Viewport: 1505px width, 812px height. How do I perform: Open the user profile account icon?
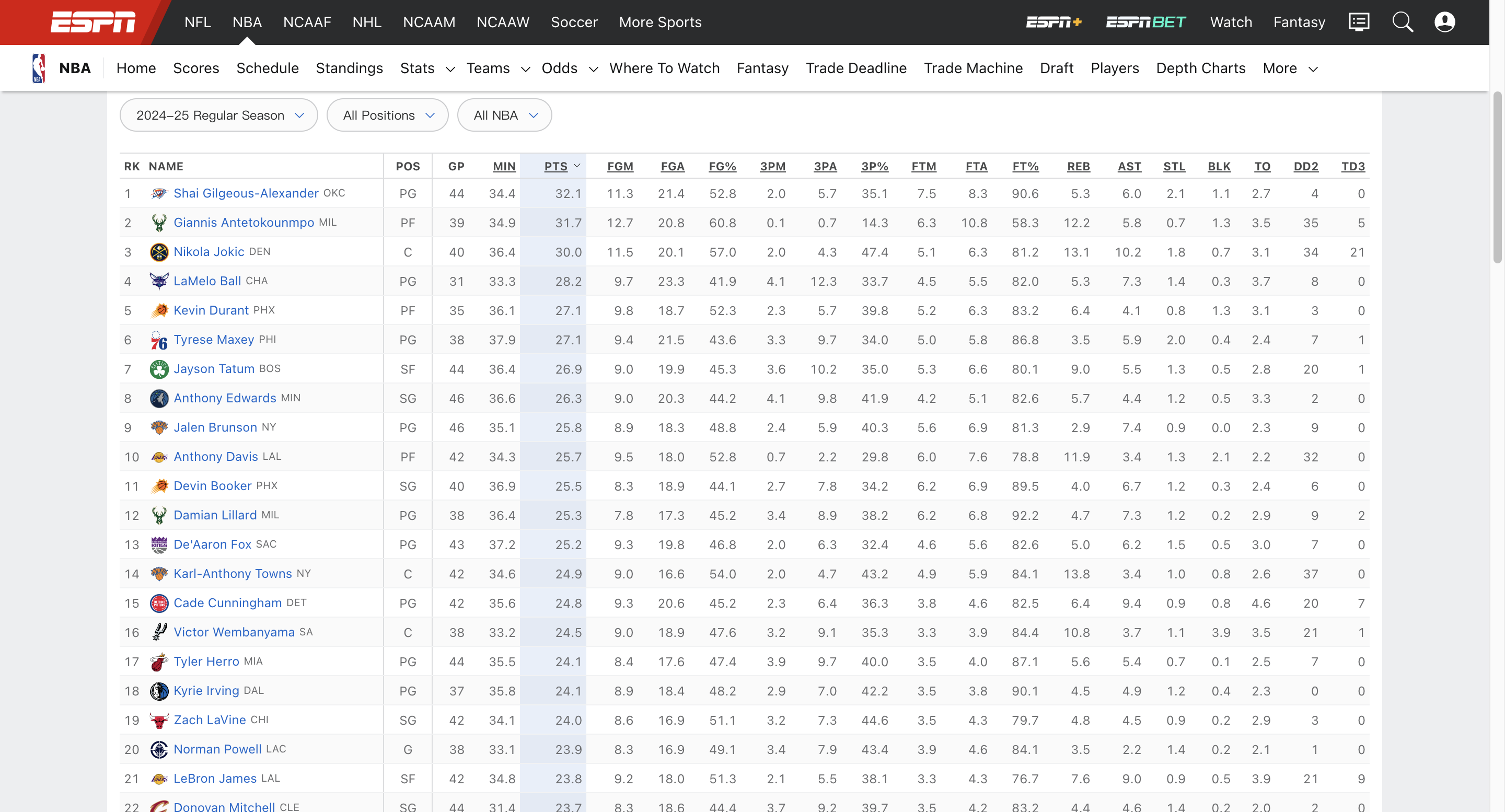point(1444,22)
